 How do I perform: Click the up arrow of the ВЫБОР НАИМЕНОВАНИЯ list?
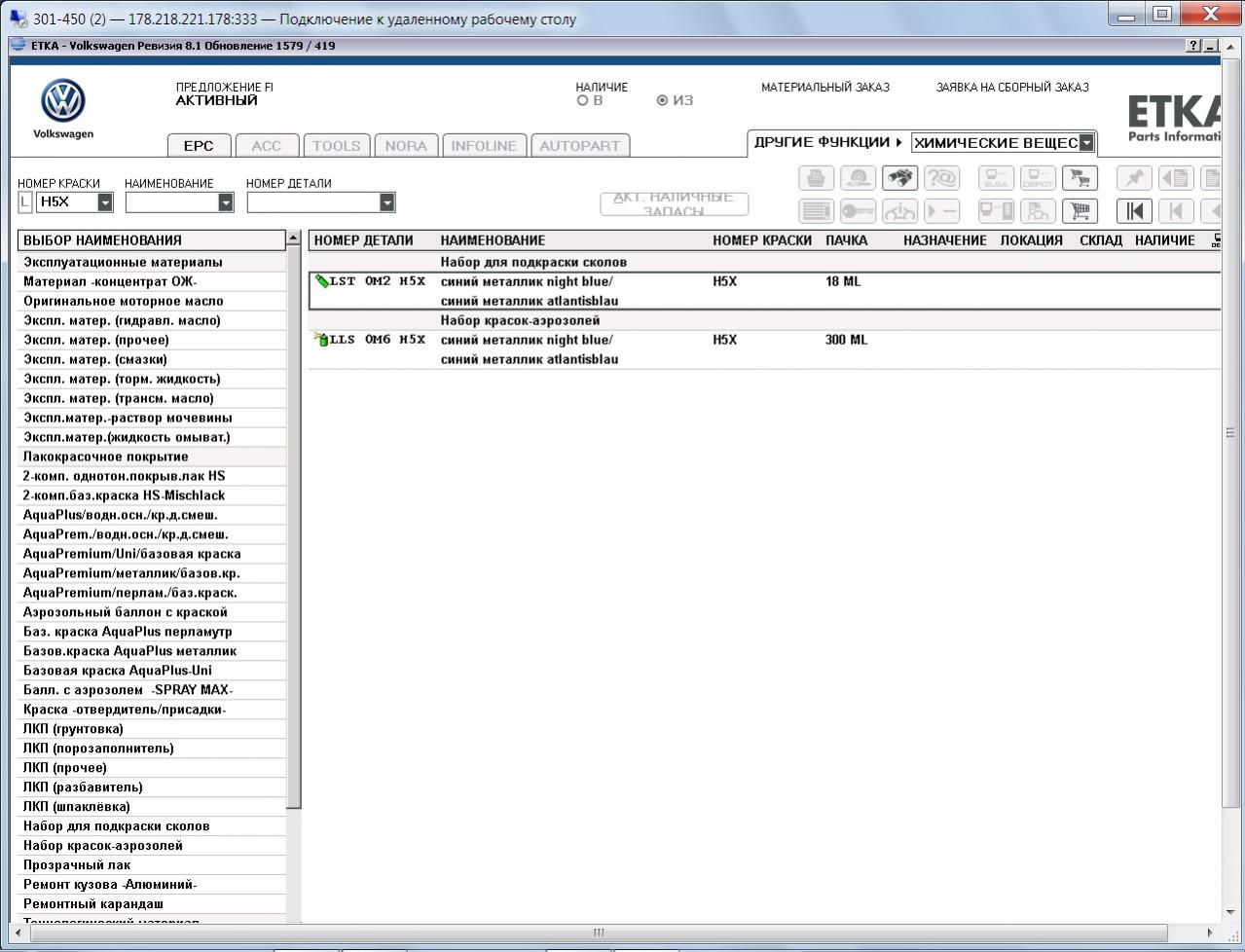(x=293, y=239)
